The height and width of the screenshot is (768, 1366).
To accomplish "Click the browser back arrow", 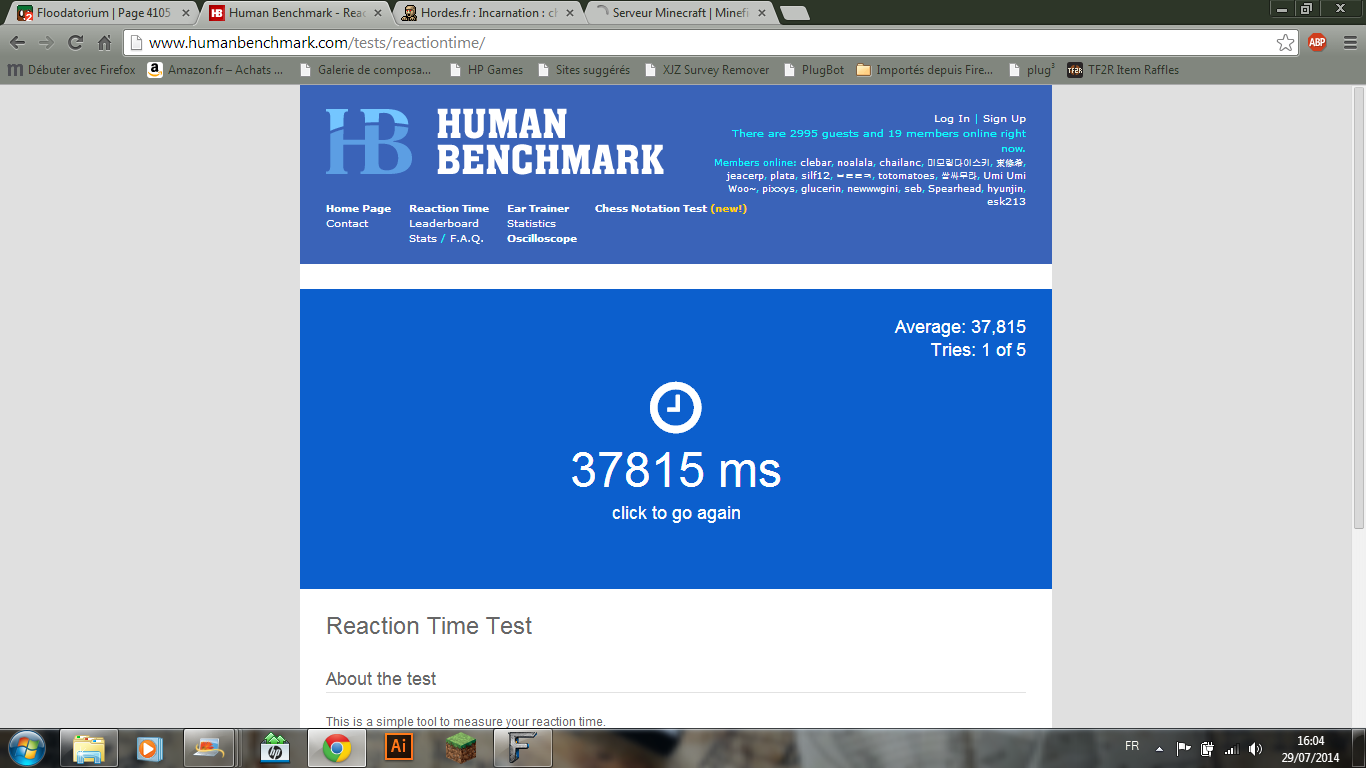I will click(18, 43).
